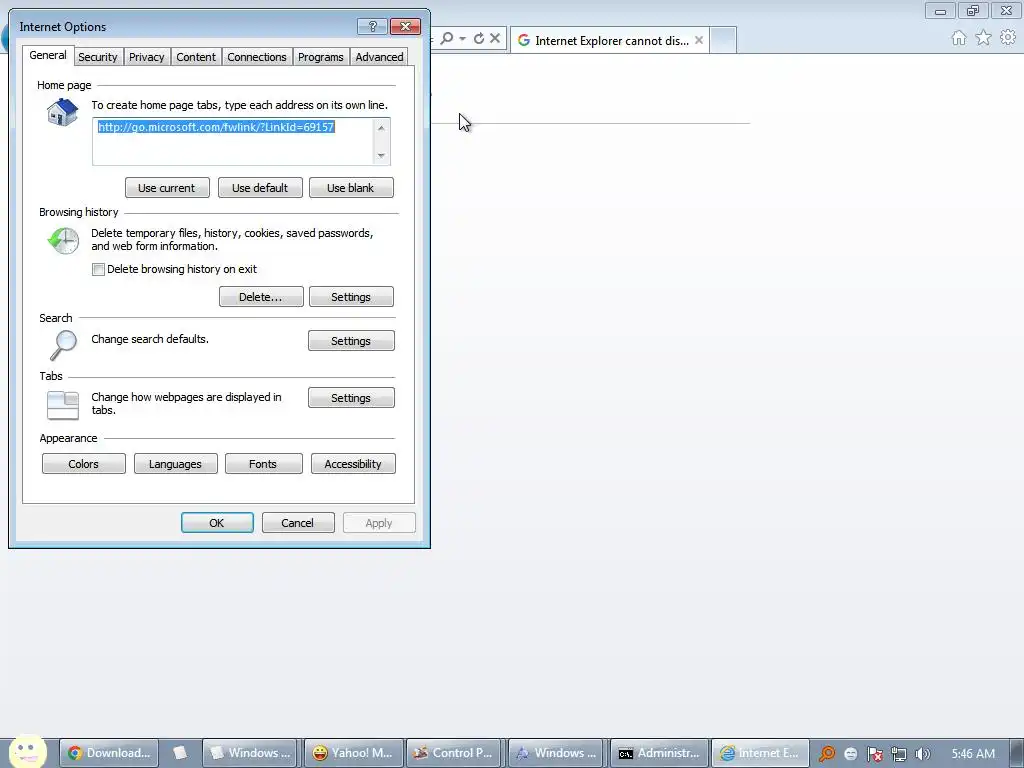Click the Internet Explorer taskbar button
Screen dimensions: 1024x768
click(x=760, y=753)
